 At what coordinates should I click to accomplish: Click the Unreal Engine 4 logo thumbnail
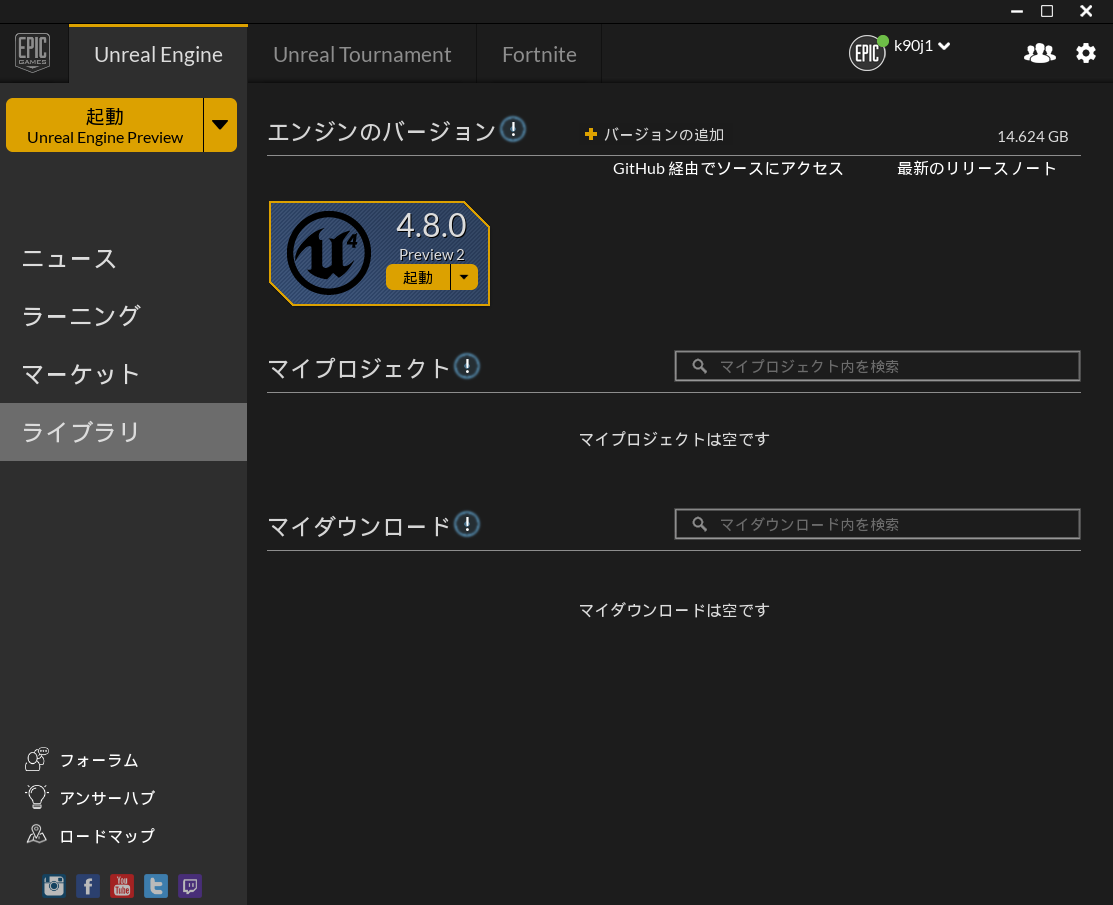coord(329,253)
